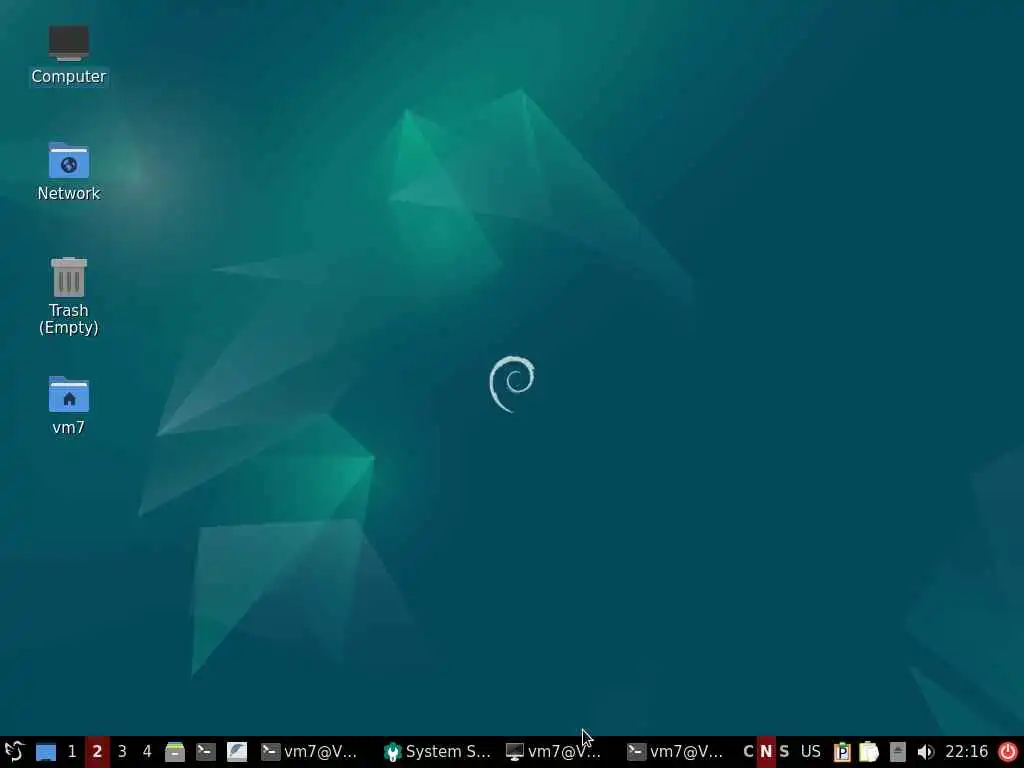Bring up the System S... window
This screenshot has height=768, width=1024.
tap(438, 752)
